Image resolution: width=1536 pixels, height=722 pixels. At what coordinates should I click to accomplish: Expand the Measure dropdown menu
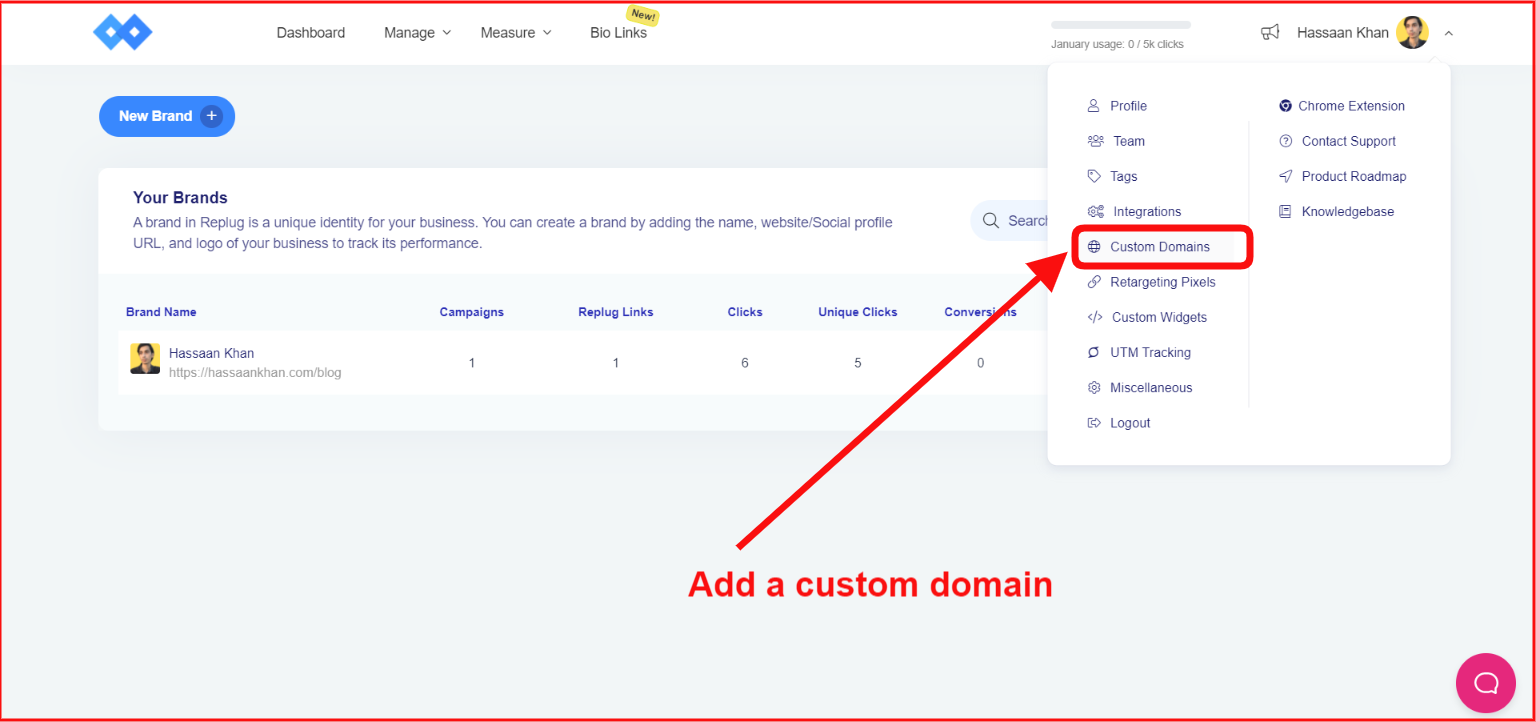click(x=516, y=33)
